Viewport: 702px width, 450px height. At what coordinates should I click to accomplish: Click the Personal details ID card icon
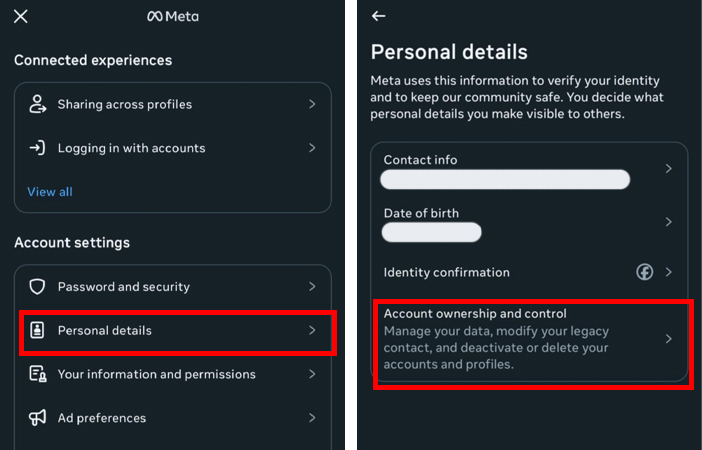point(37,330)
